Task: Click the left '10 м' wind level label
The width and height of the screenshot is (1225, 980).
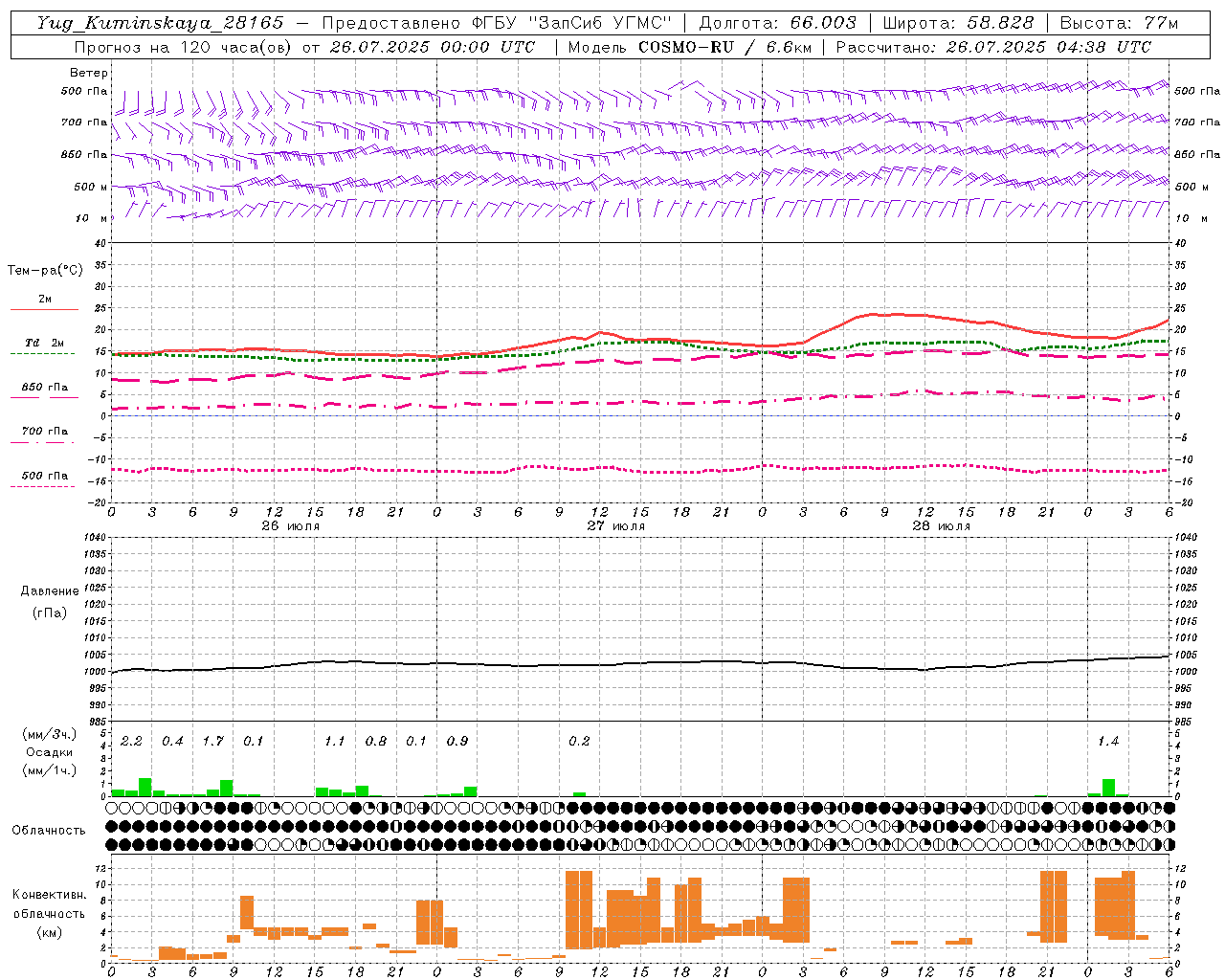Action: [x=83, y=218]
